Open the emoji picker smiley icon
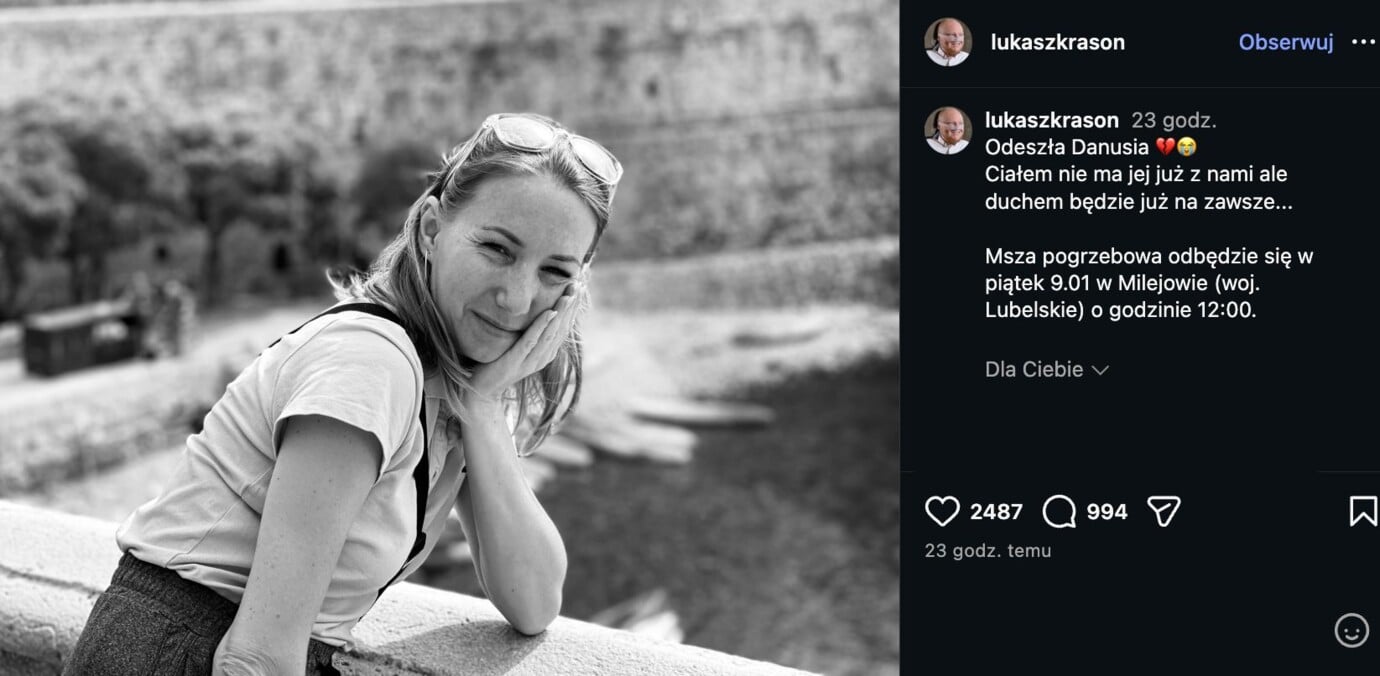The image size is (1380, 676). click(x=1353, y=631)
